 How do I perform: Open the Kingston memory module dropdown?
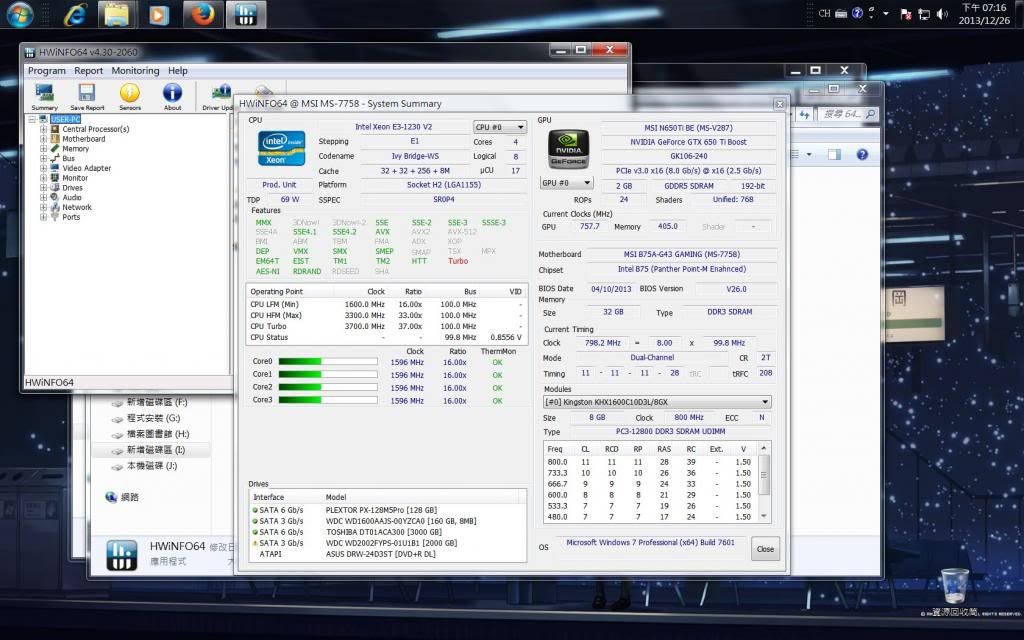tap(657, 402)
